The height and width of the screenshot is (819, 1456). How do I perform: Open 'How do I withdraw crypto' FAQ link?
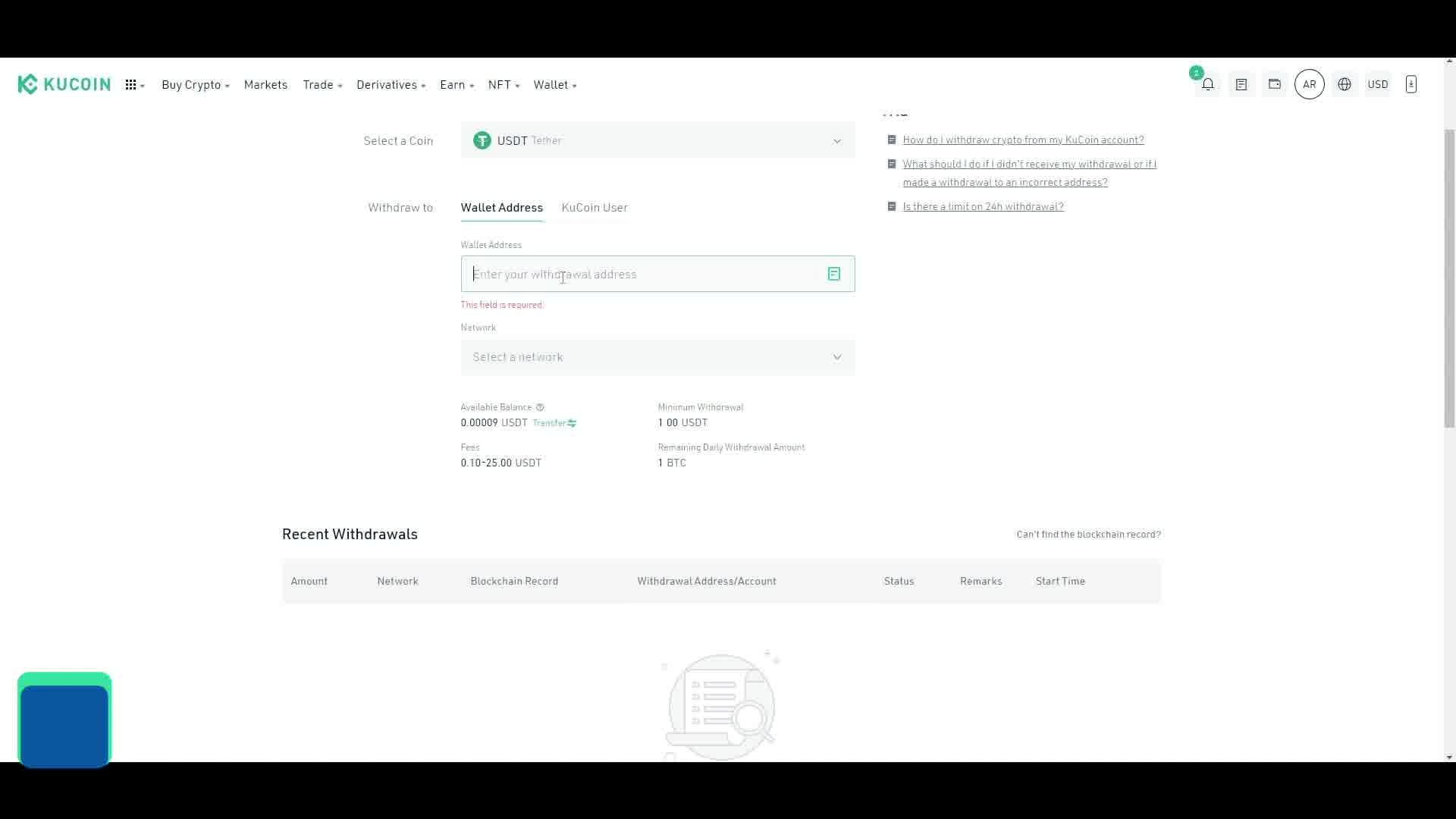tap(1023, 140)
